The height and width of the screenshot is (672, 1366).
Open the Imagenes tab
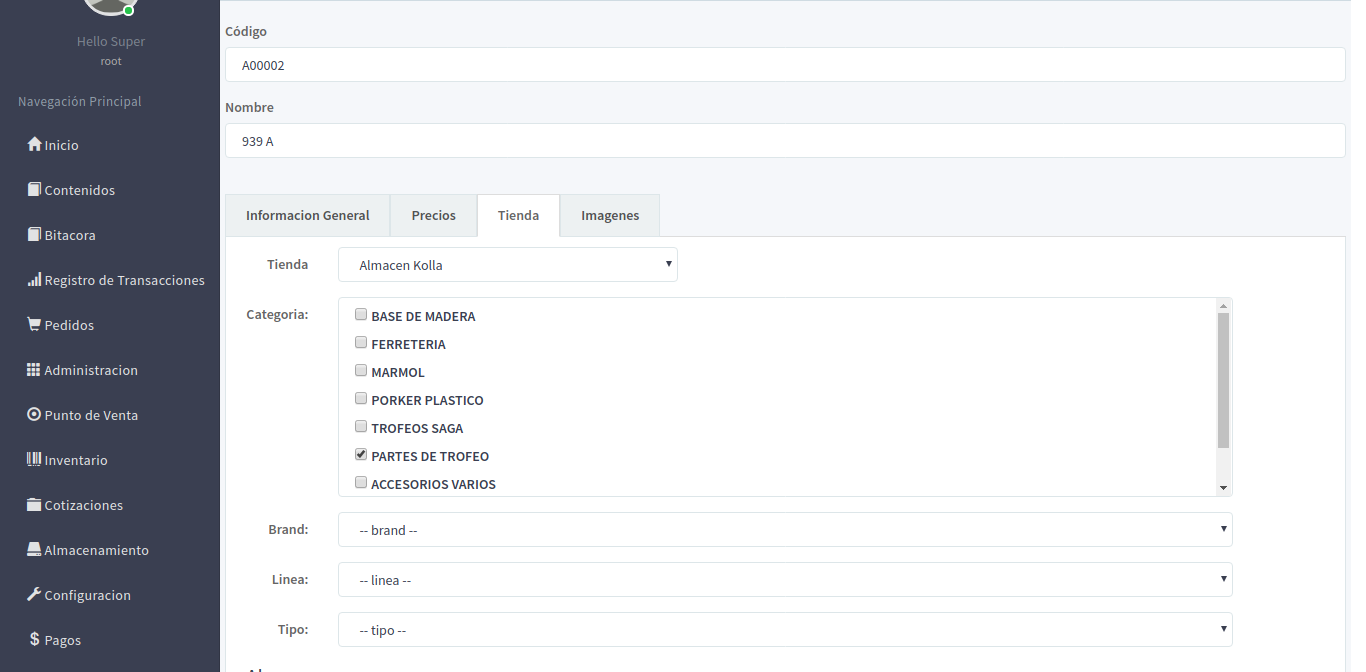click(x=609, y=215)
